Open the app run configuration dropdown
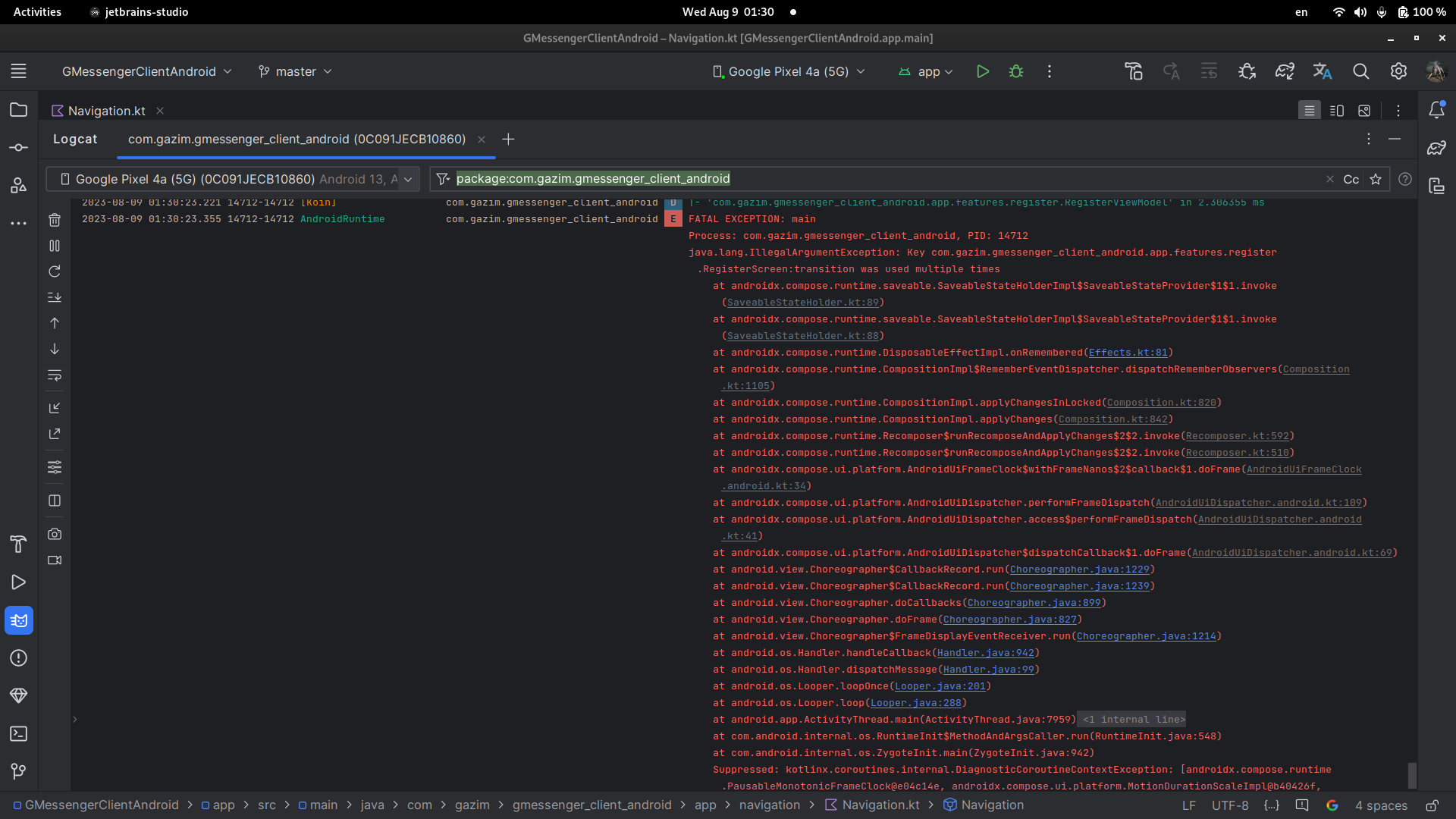 pyautogui.click(x=927, y=71)
